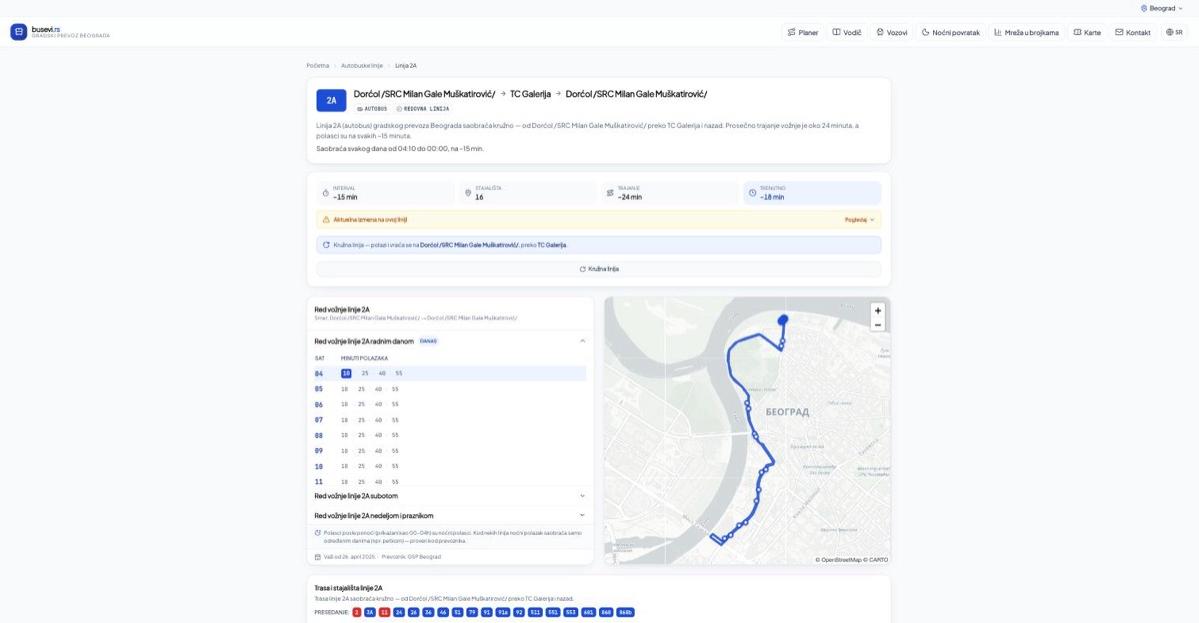Open Autobuske linije breadcrumb link
Screen dimensions: 1199x623
point(362,66)
